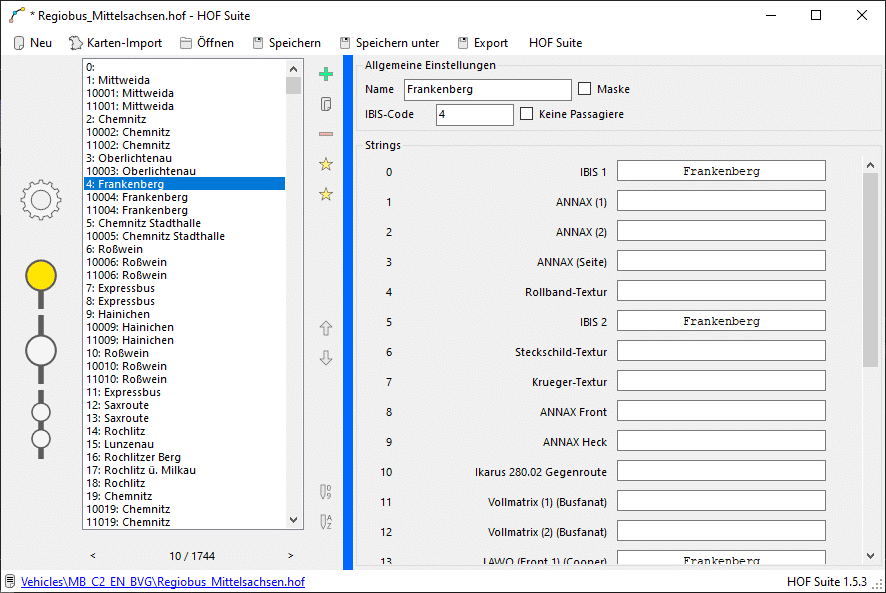
Task: Click the upper star icon
Action: coord(325,164)
